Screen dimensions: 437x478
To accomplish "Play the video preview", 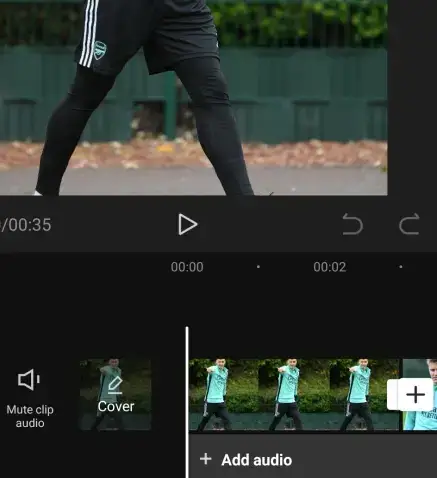I will pyautogui.click(x=188, y=224).
